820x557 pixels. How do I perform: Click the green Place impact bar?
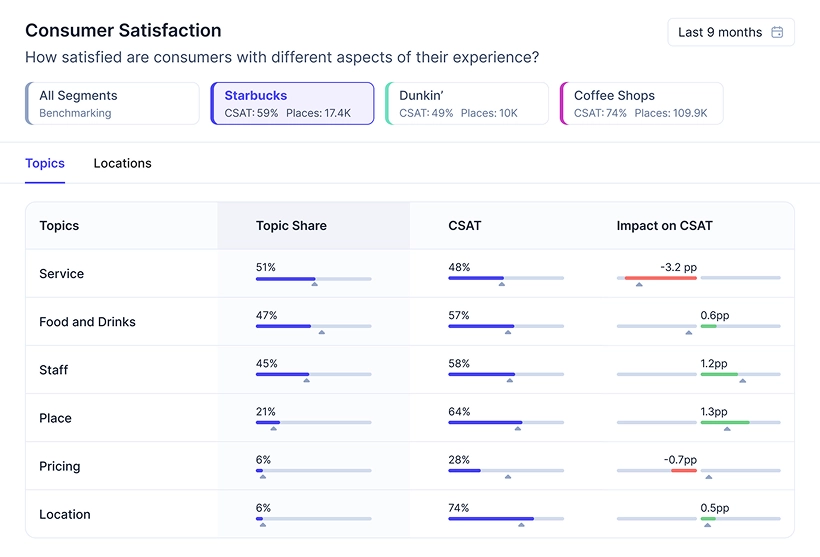[x=725, y=422]
